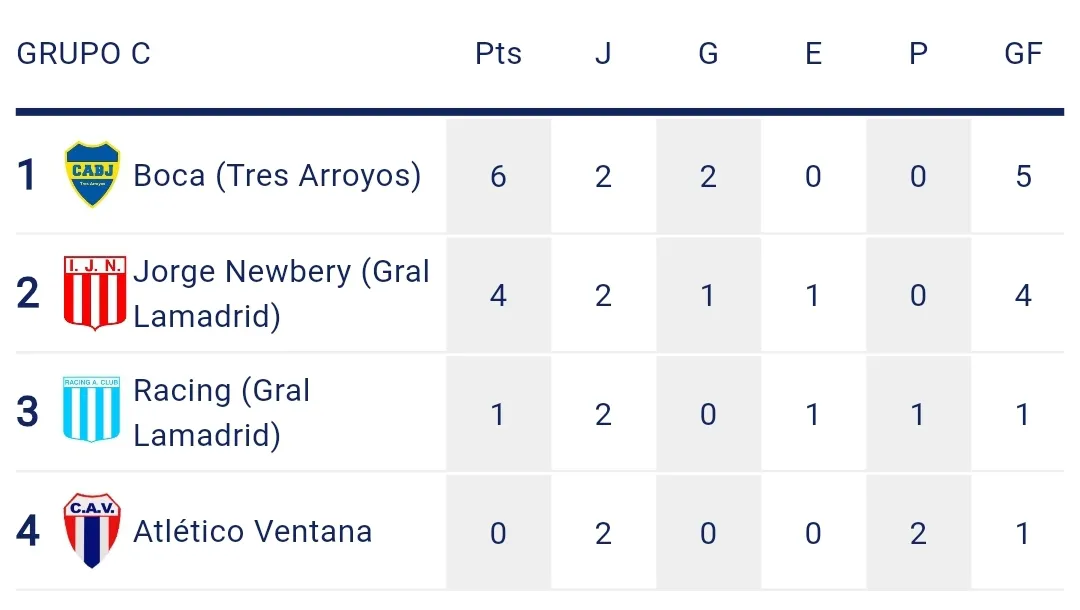Screen dimensions: 1080x610
Task: Click the J column header
Action: 603,53
